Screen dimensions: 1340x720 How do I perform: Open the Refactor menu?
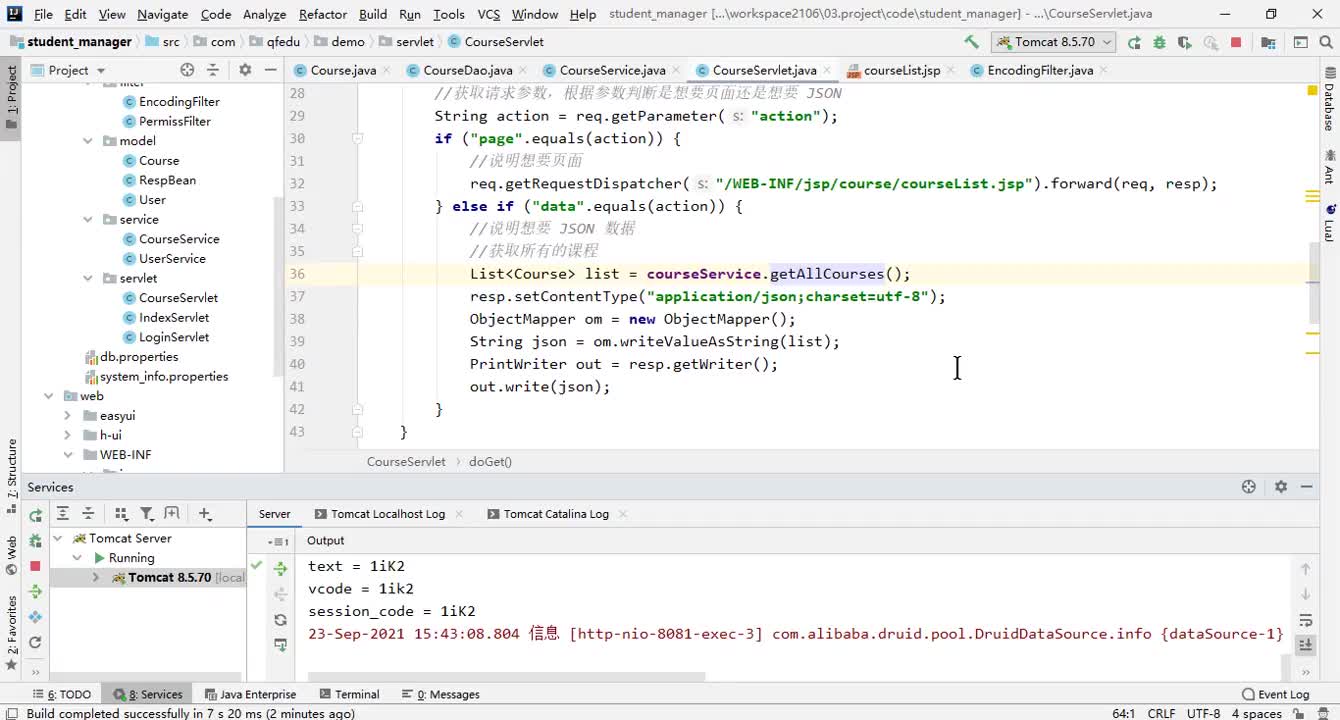click(322, 14)
